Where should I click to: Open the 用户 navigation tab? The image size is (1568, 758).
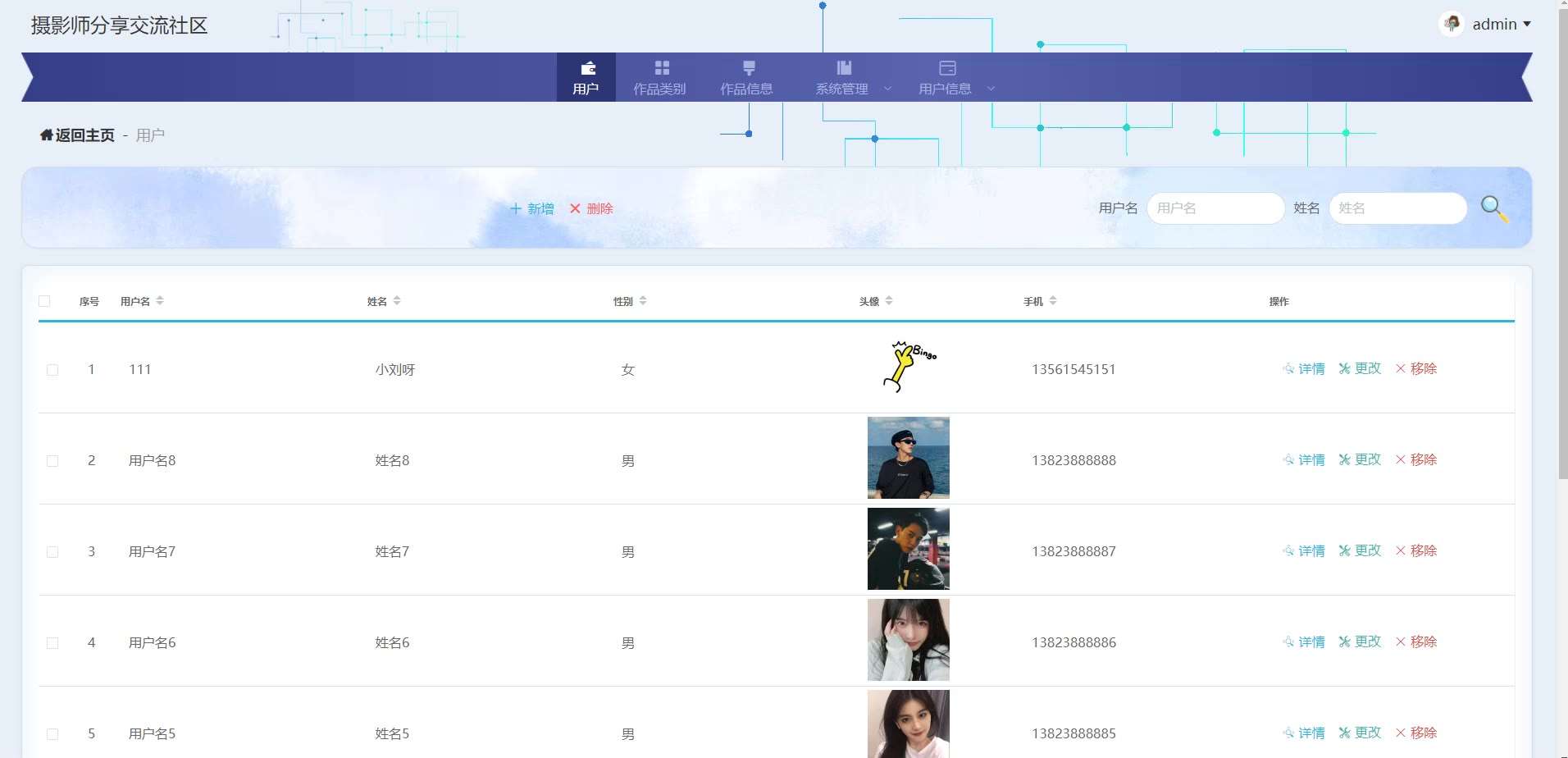[586, 77]
